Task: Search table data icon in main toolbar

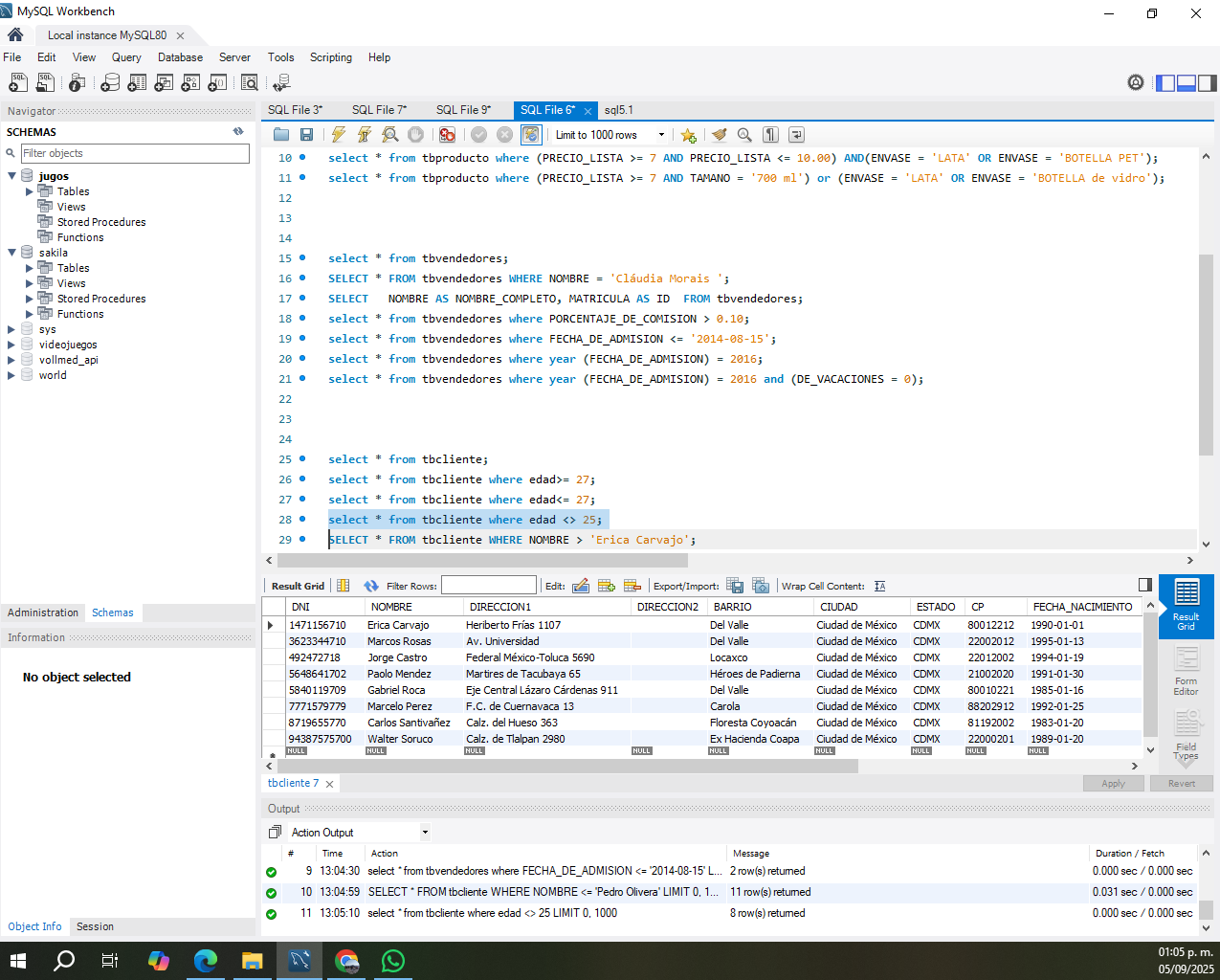Action: click(x=250, y=83)
